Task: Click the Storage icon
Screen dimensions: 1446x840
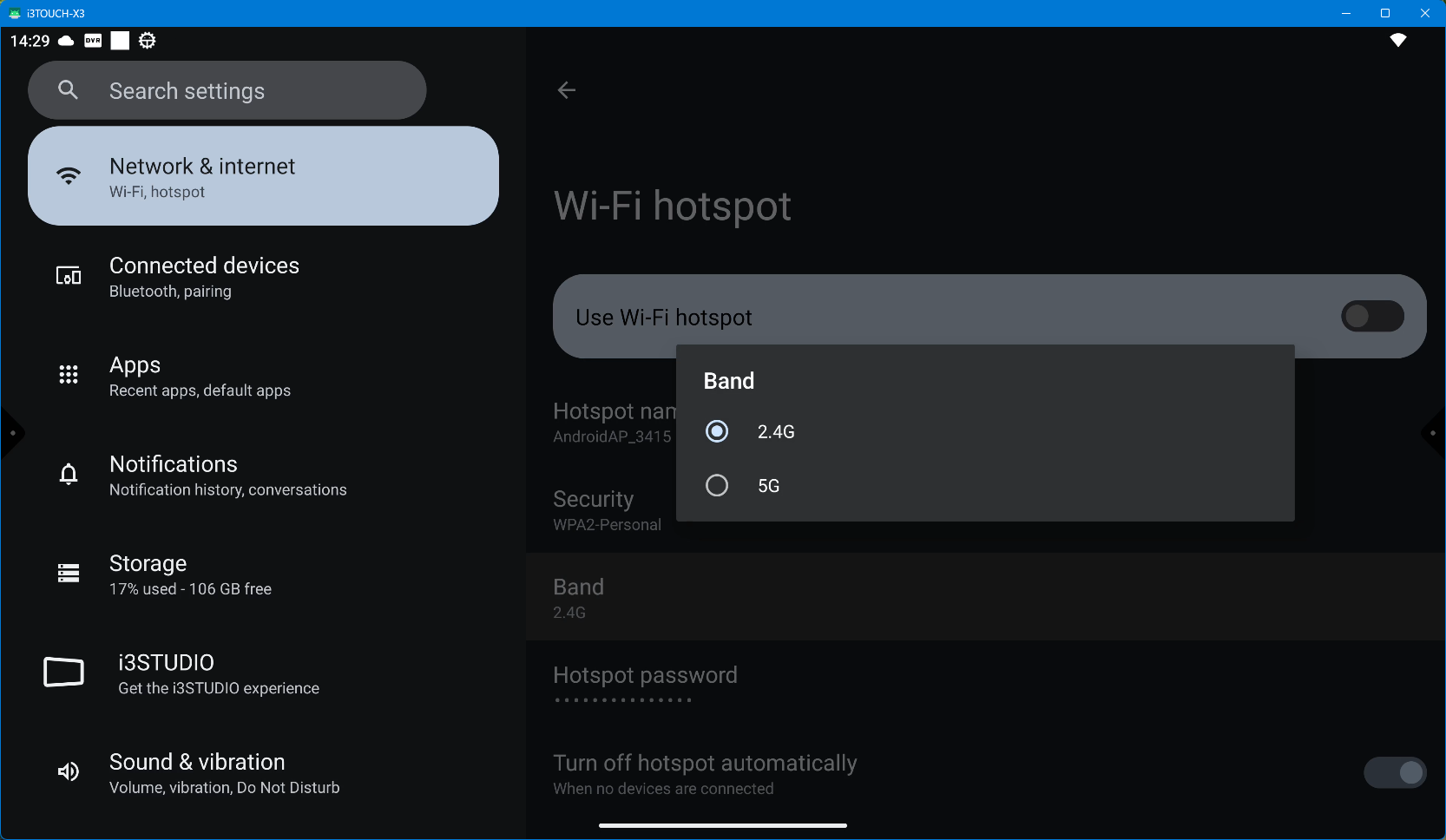Action: [69, 573]
